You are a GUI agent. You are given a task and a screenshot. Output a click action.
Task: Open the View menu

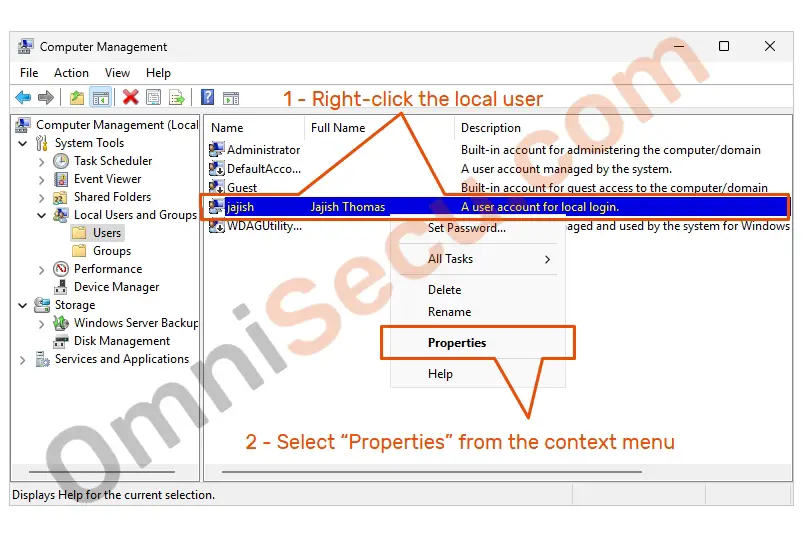point(117,73)
